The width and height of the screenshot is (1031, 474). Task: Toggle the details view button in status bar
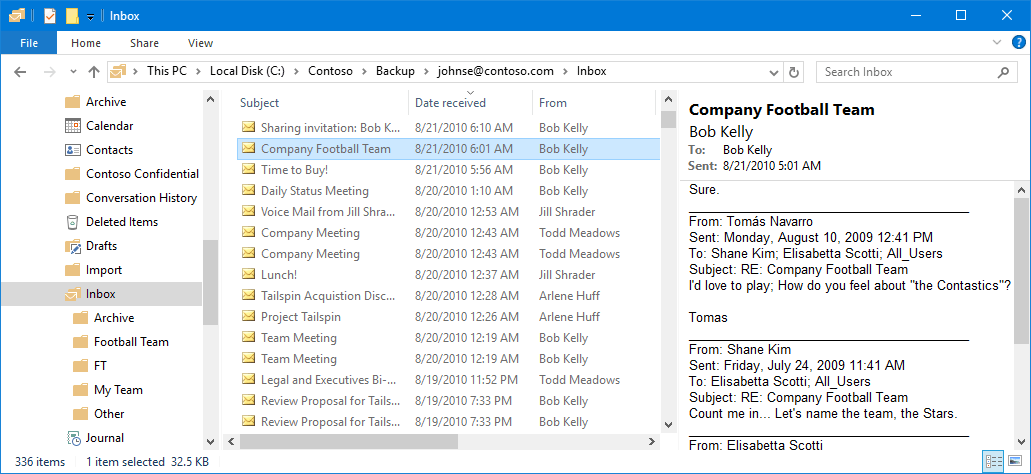coord(994,462)
